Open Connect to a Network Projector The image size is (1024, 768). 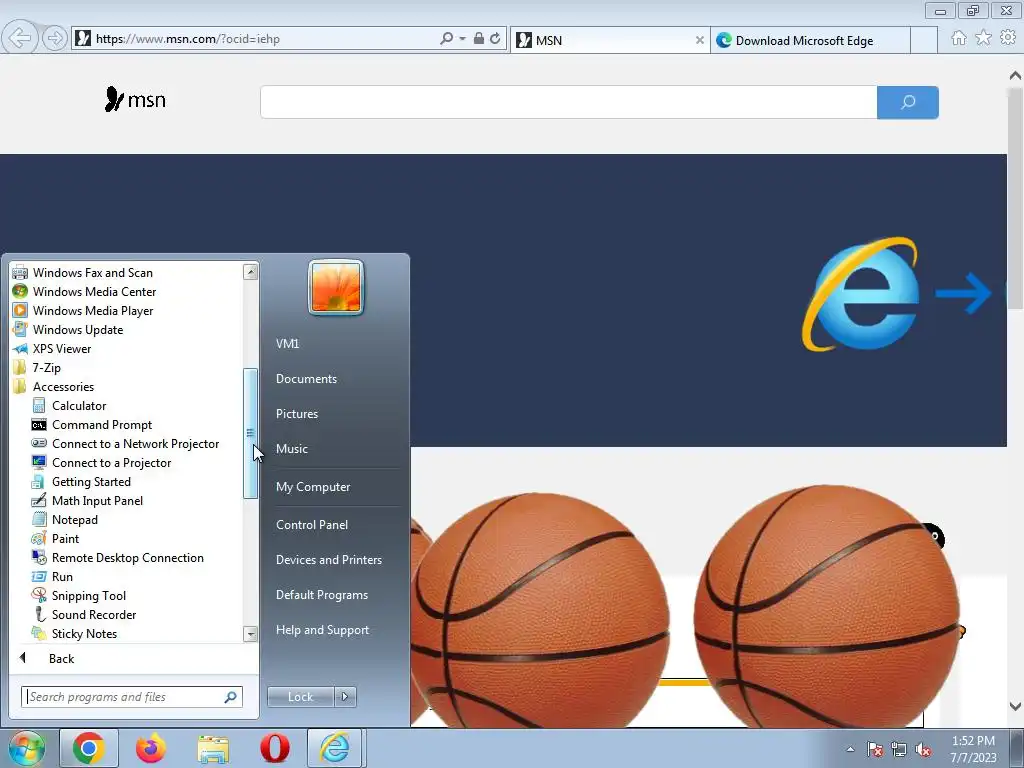[x=135, y=443]
